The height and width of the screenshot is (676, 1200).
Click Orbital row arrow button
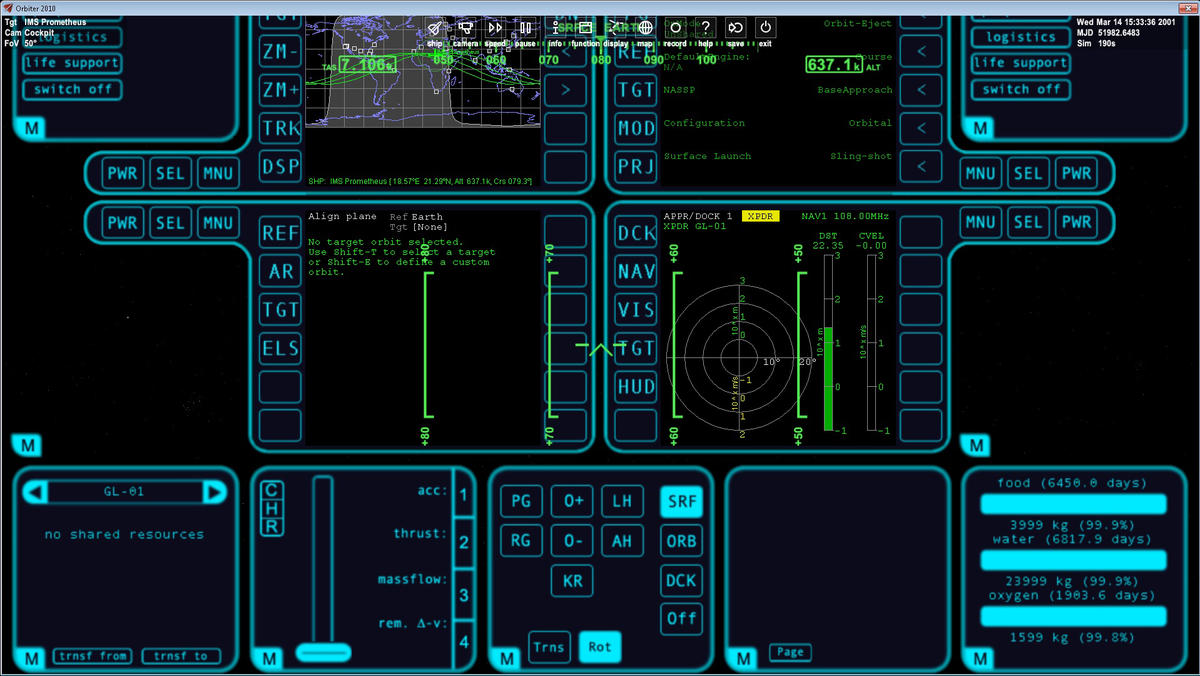click(921, 129)
